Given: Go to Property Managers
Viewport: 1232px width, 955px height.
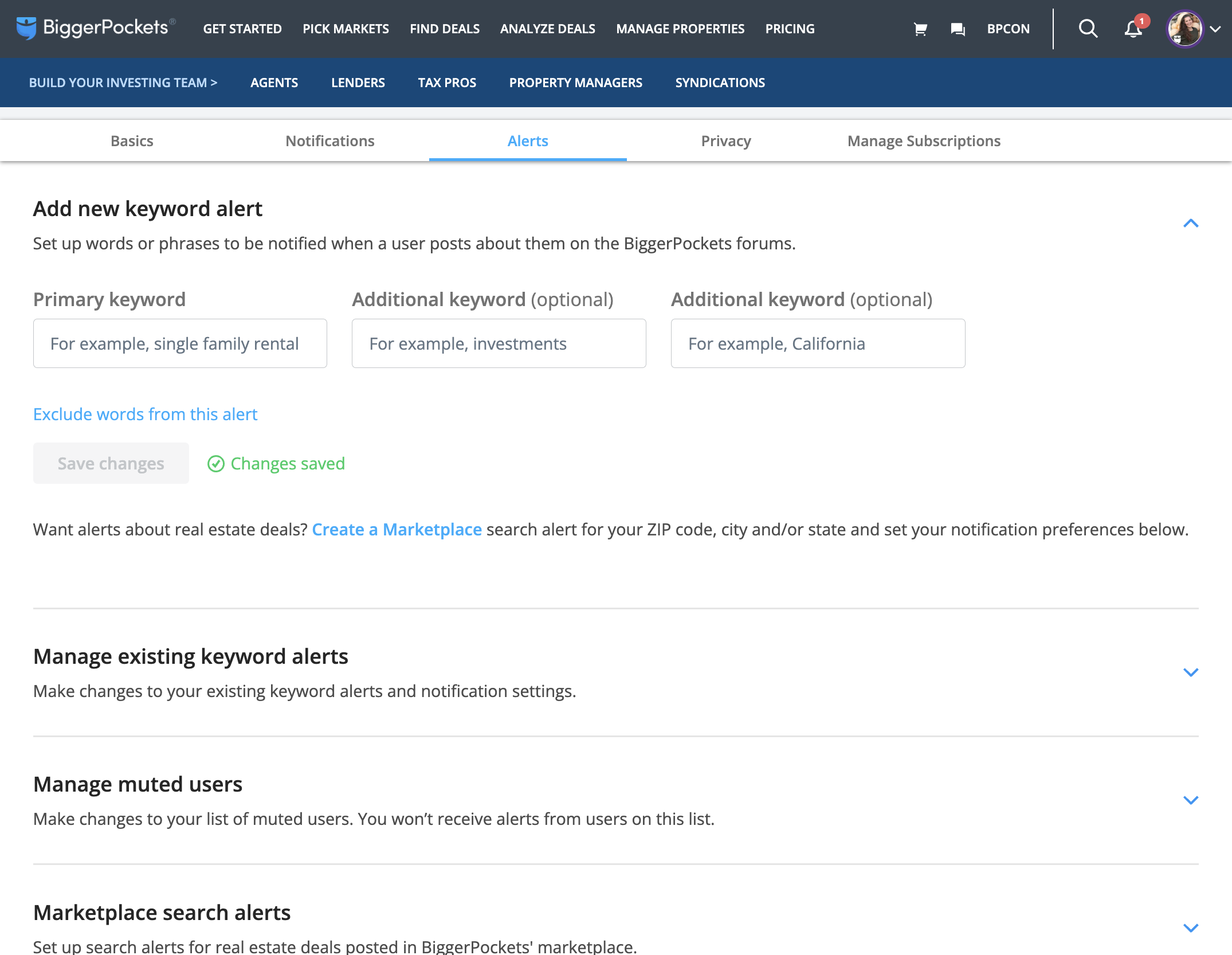Looking at the screenshot, I should [x=576, y=83].
